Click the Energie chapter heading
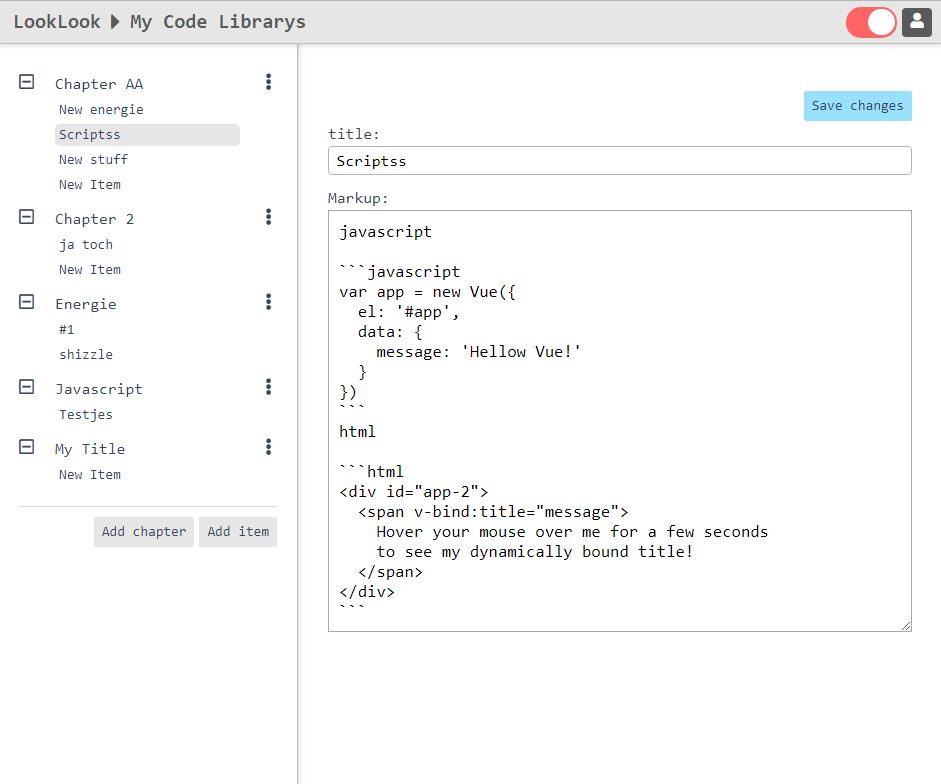This screenshot has height=784, width=941. click(x=86, y=304)
